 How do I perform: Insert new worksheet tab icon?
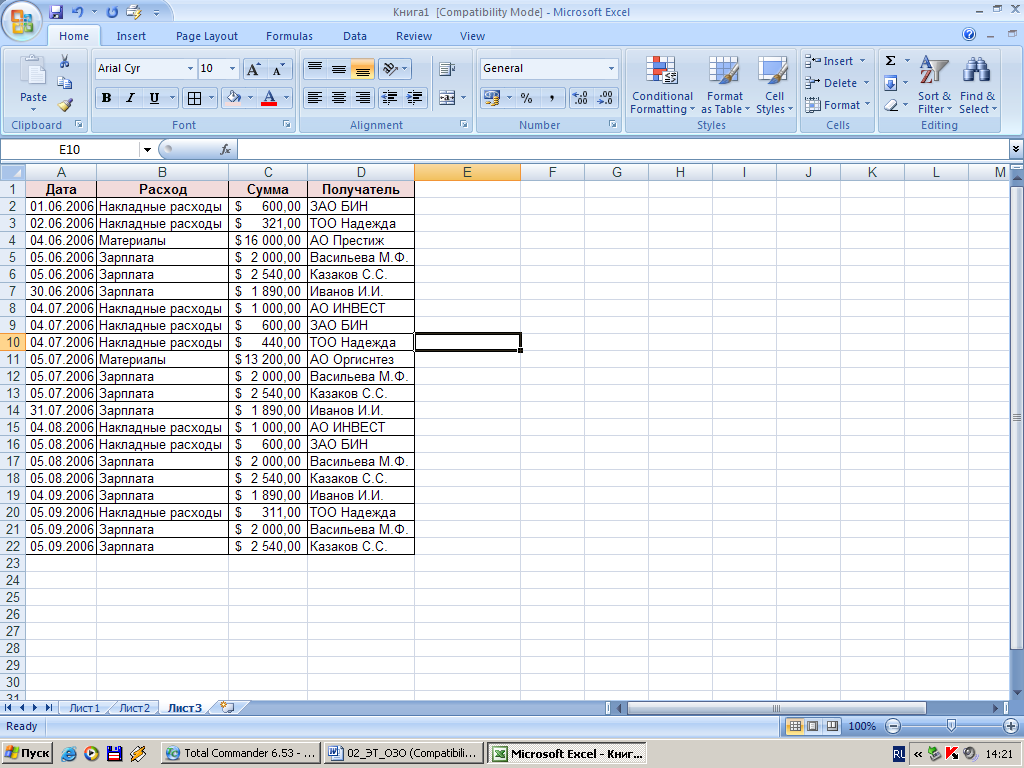coord(227,707)
